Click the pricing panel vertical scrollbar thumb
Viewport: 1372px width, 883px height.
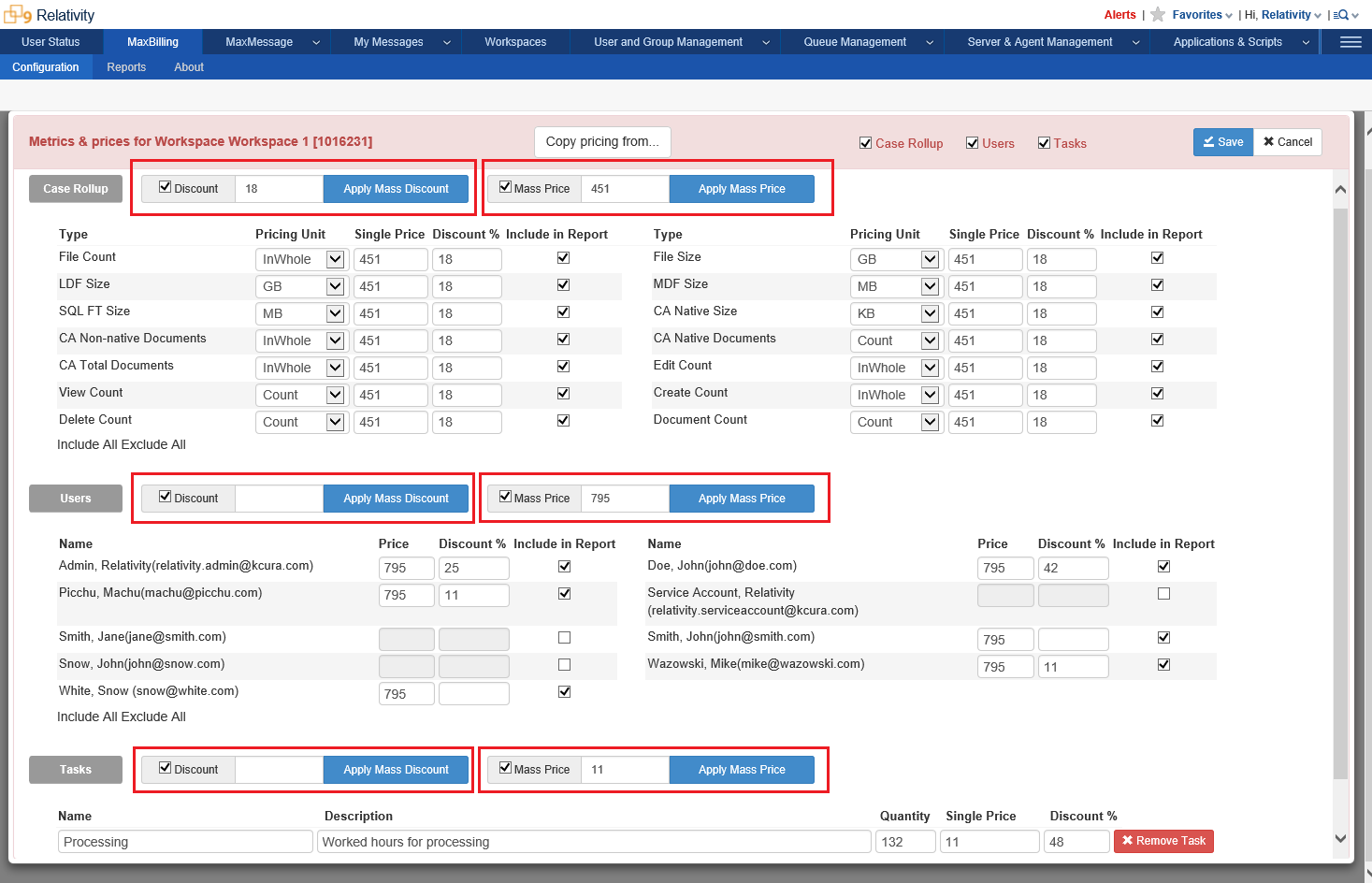[1340, 493]
